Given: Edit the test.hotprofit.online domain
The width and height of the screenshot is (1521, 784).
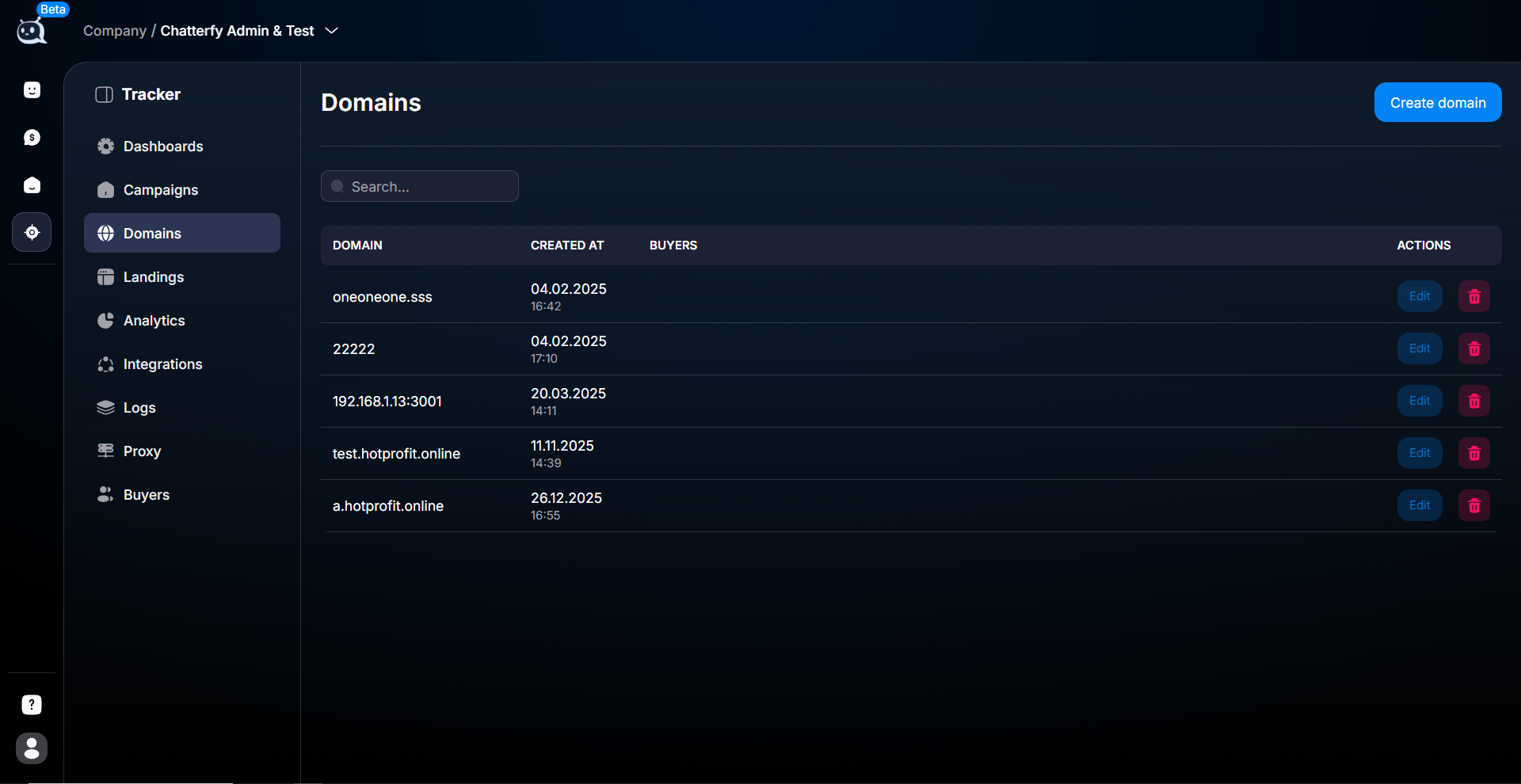Looking at the screenshot, I should pos(1420,453).
